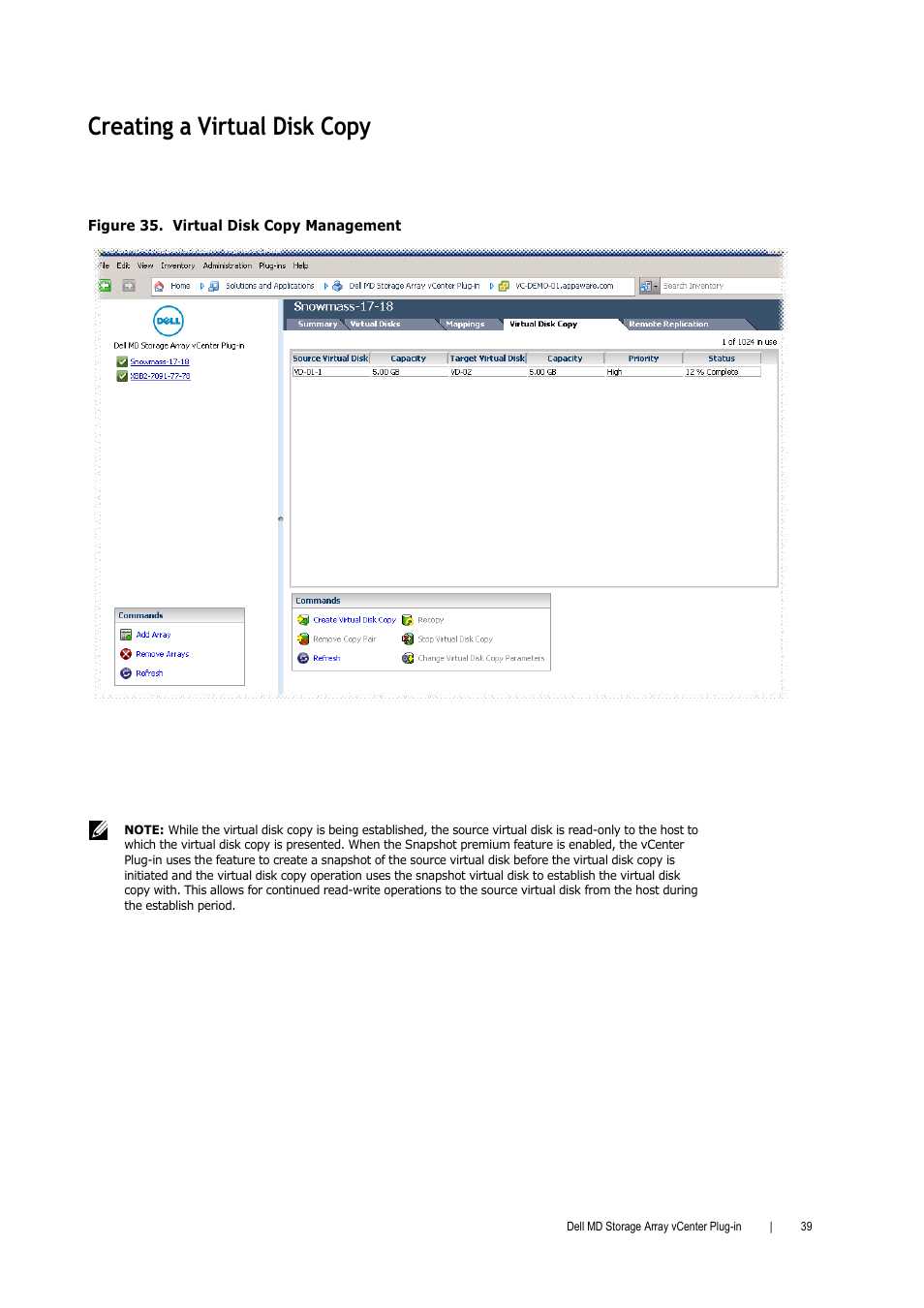
Task: Click the Create Virtual Disk Copy link
Action: coord(354,620)
